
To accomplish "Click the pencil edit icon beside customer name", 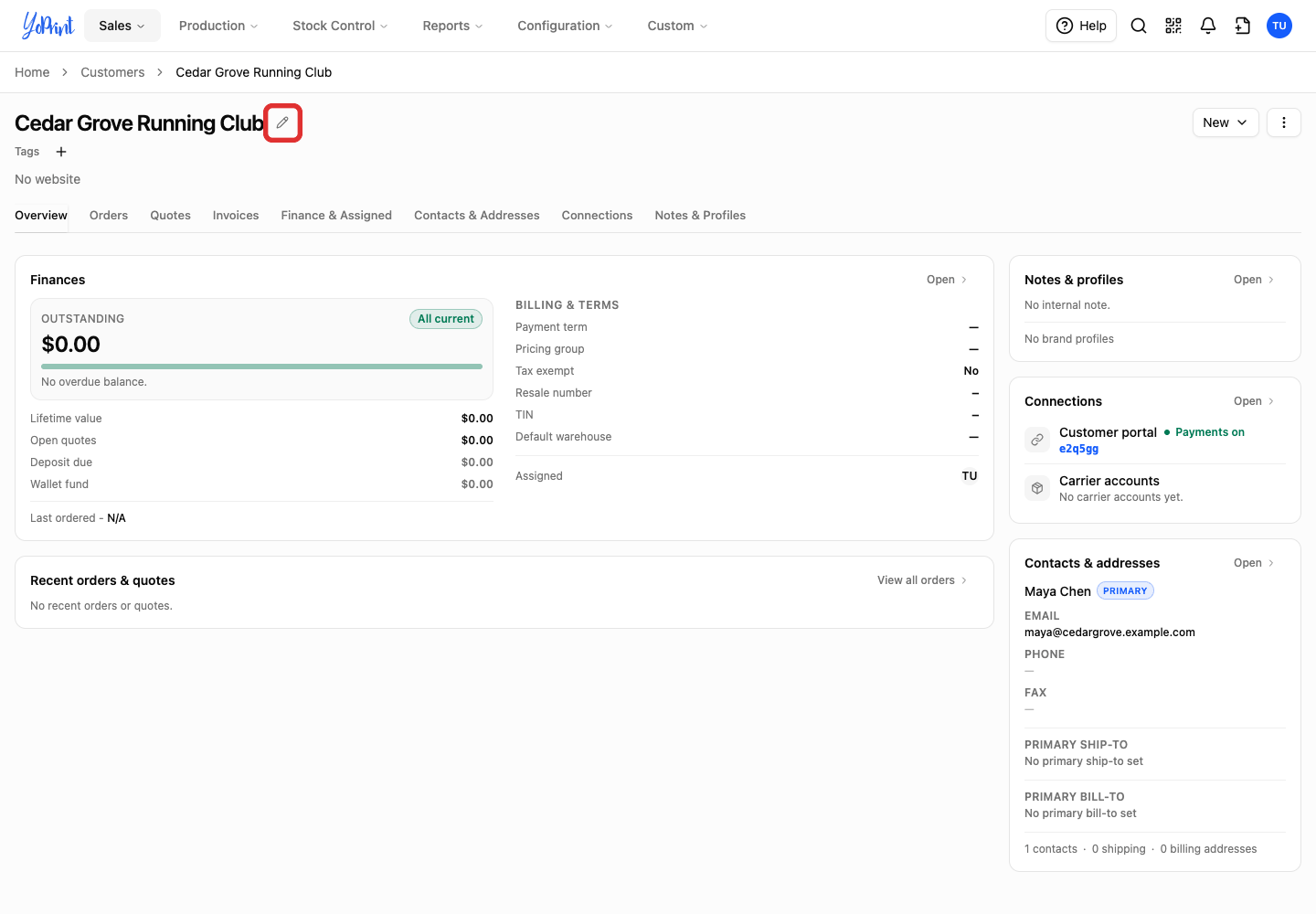I will [x=282, y=122].
